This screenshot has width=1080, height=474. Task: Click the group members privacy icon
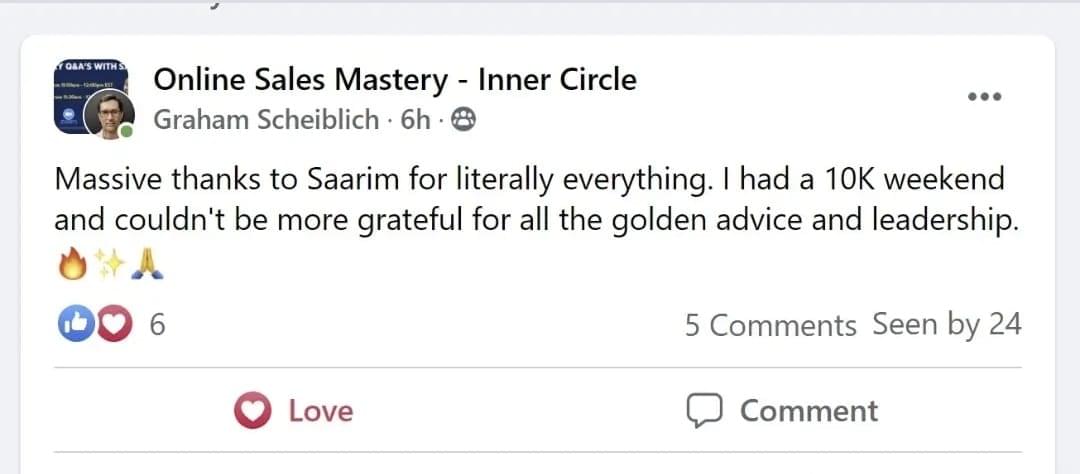click(463, 121)
